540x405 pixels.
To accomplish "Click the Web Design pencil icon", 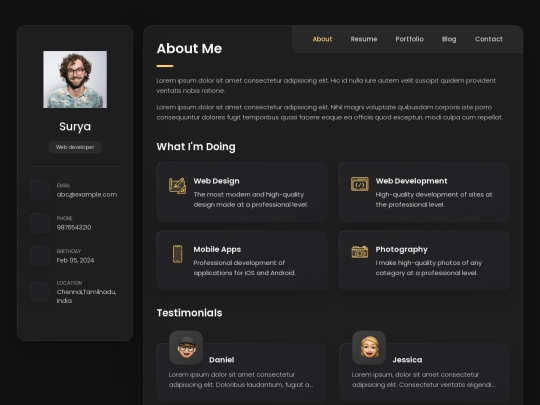I will (x=177, y=186).
